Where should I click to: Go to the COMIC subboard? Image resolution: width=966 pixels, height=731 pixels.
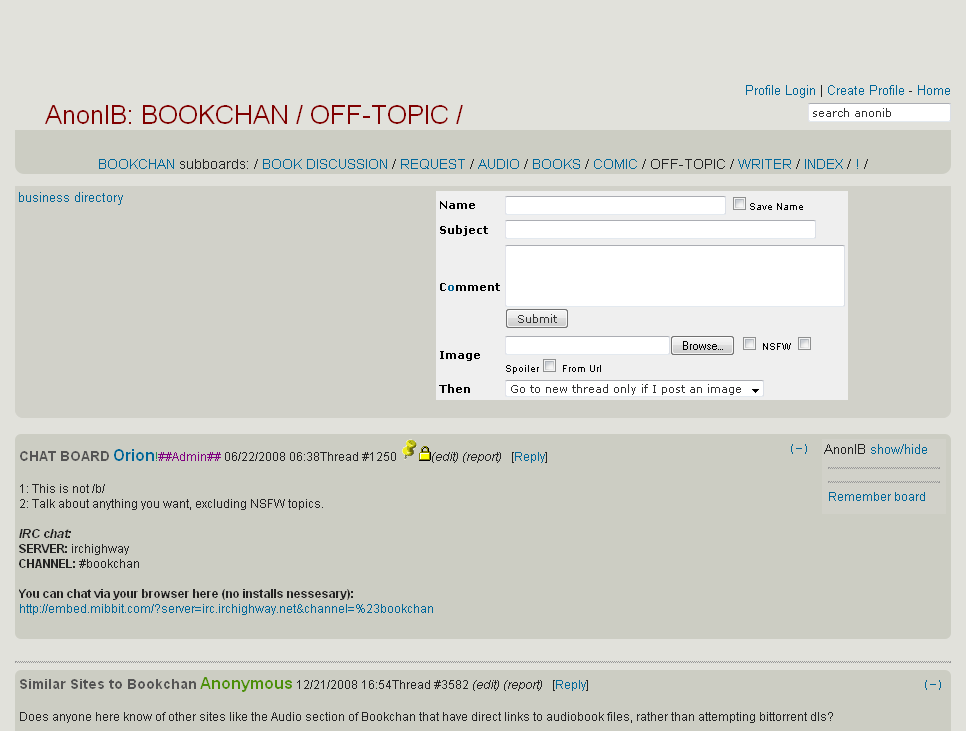[x=615, y=164]
